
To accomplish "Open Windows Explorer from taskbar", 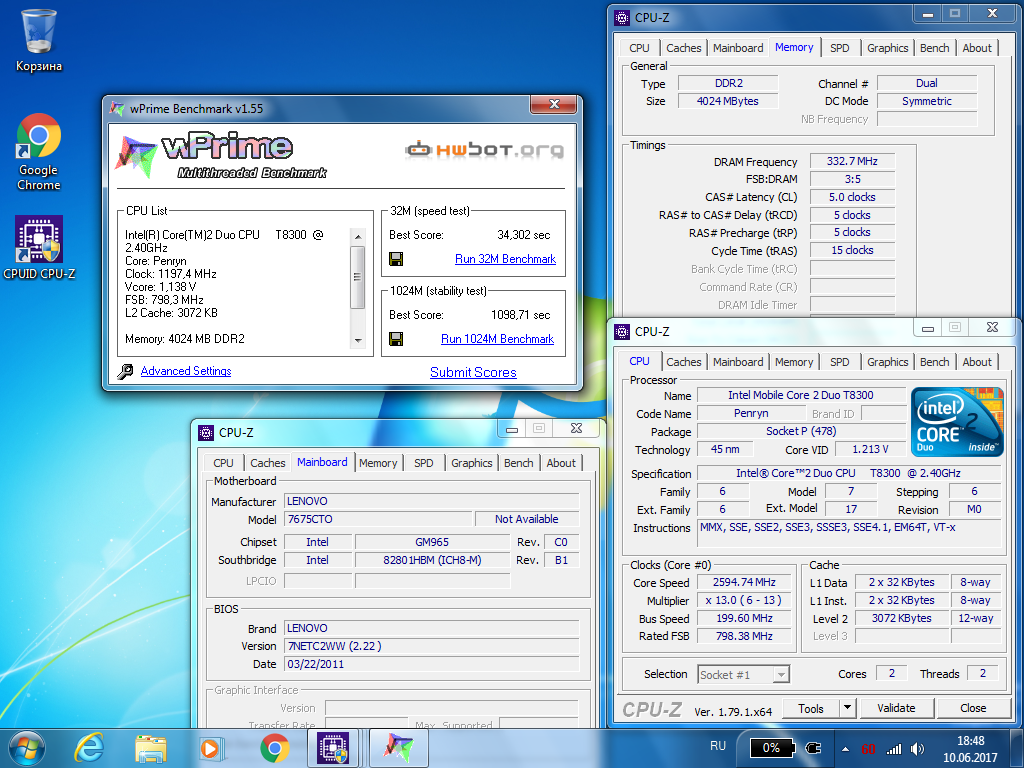I will point(150,748).
